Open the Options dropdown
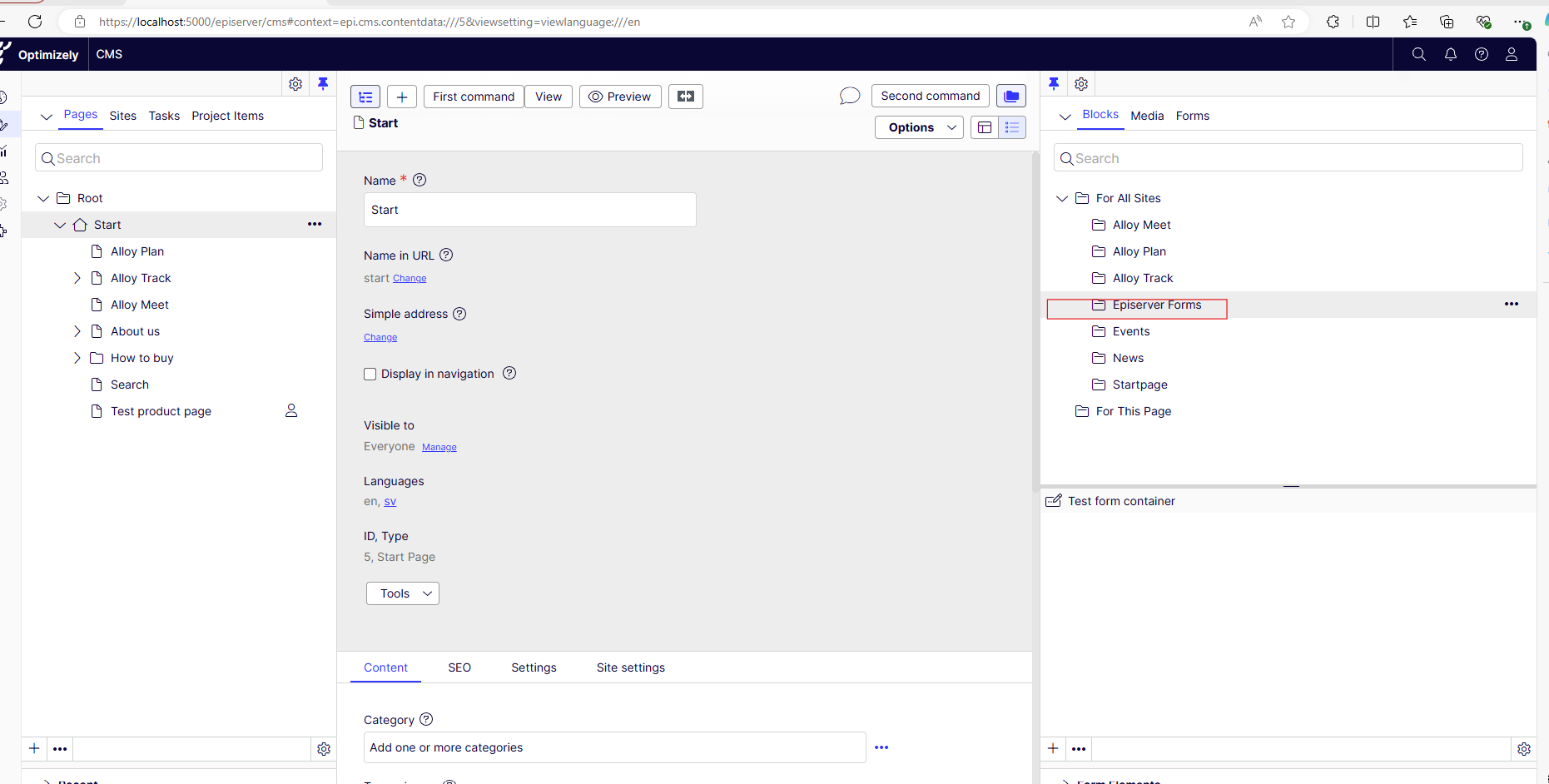This screenshot has width=1549, height=784. pos(919,127)
